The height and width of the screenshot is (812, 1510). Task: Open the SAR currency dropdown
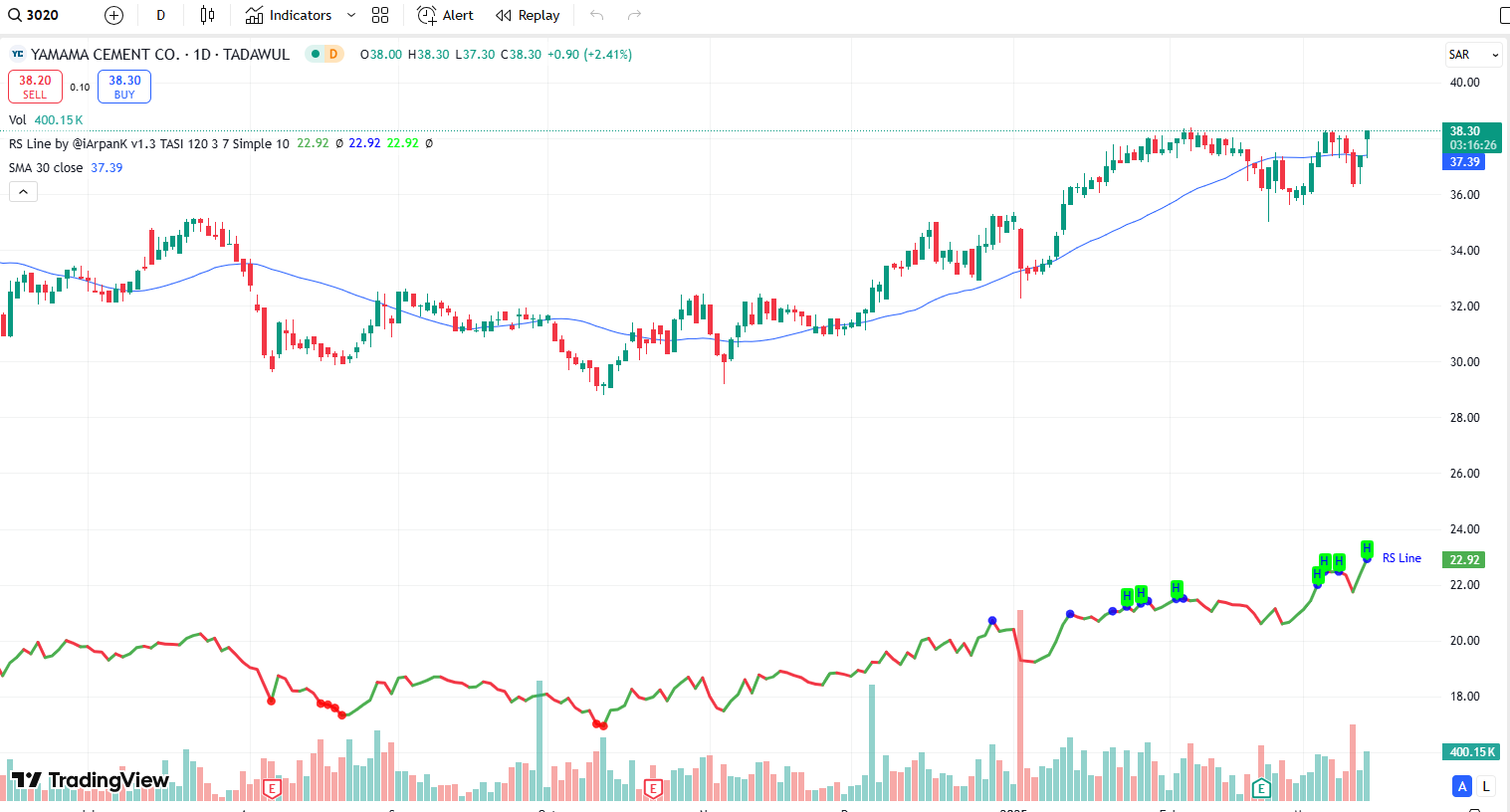1473,55
